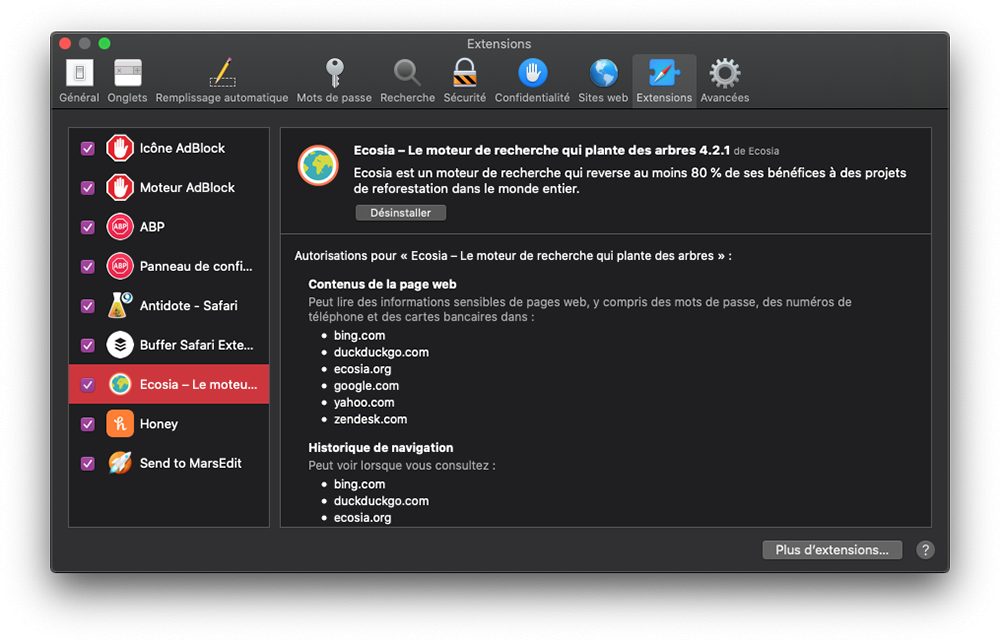Viewport: 1000px width, 640px height.
Task: Select Buffer Safari Exte... row label
Action: click(x=196, y=345)
